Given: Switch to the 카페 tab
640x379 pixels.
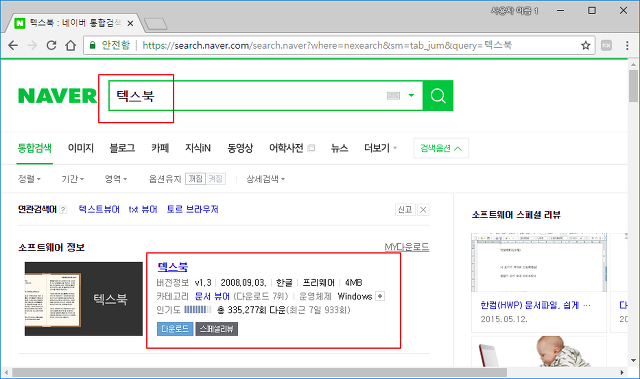Looking at the screenshot, I should click(160, 148).
